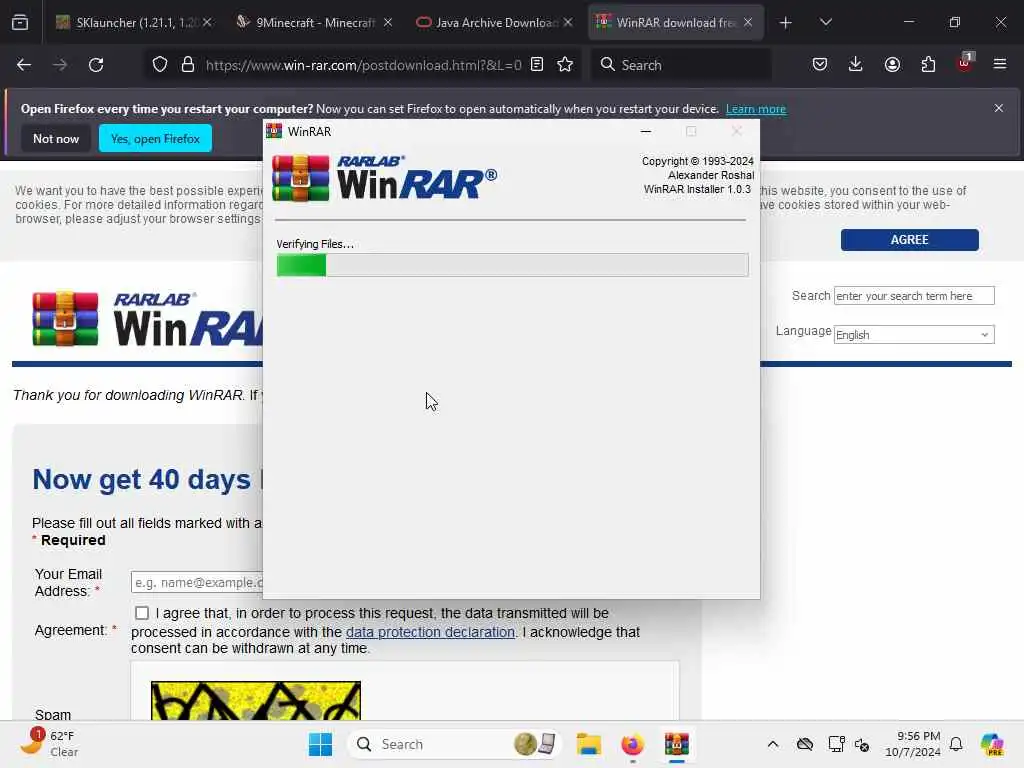Open File Explorer from taskbar
The width and height of the screenshot is (1024, 768).
coord(588,744)
